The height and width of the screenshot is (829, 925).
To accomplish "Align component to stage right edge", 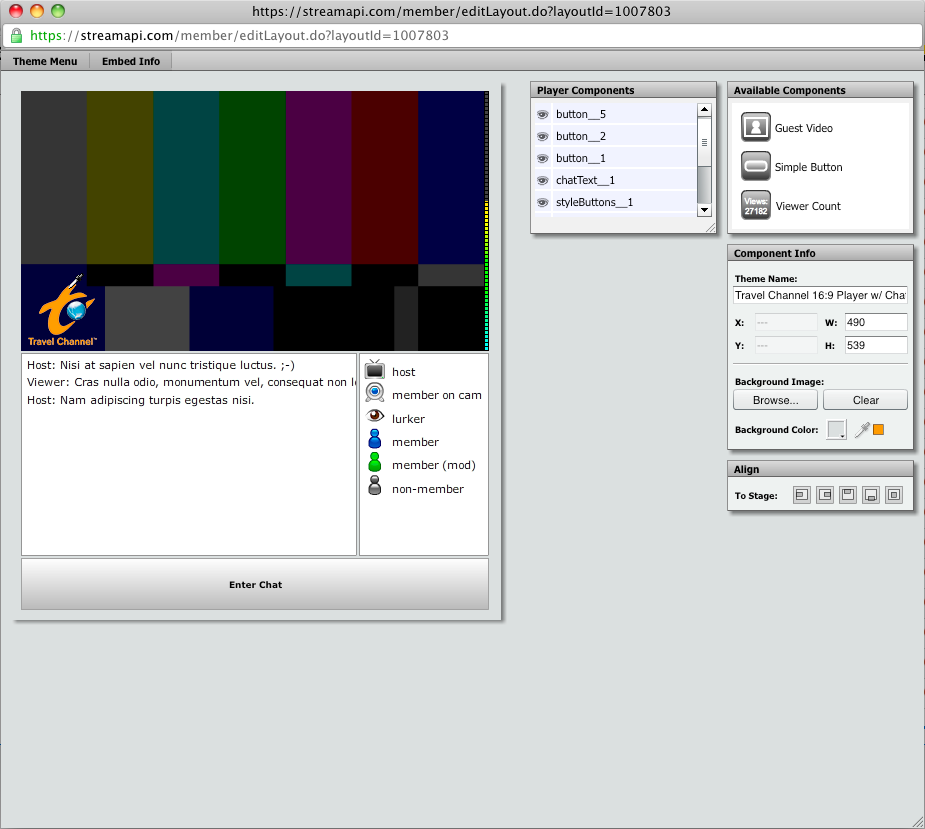I will [825, 495].
